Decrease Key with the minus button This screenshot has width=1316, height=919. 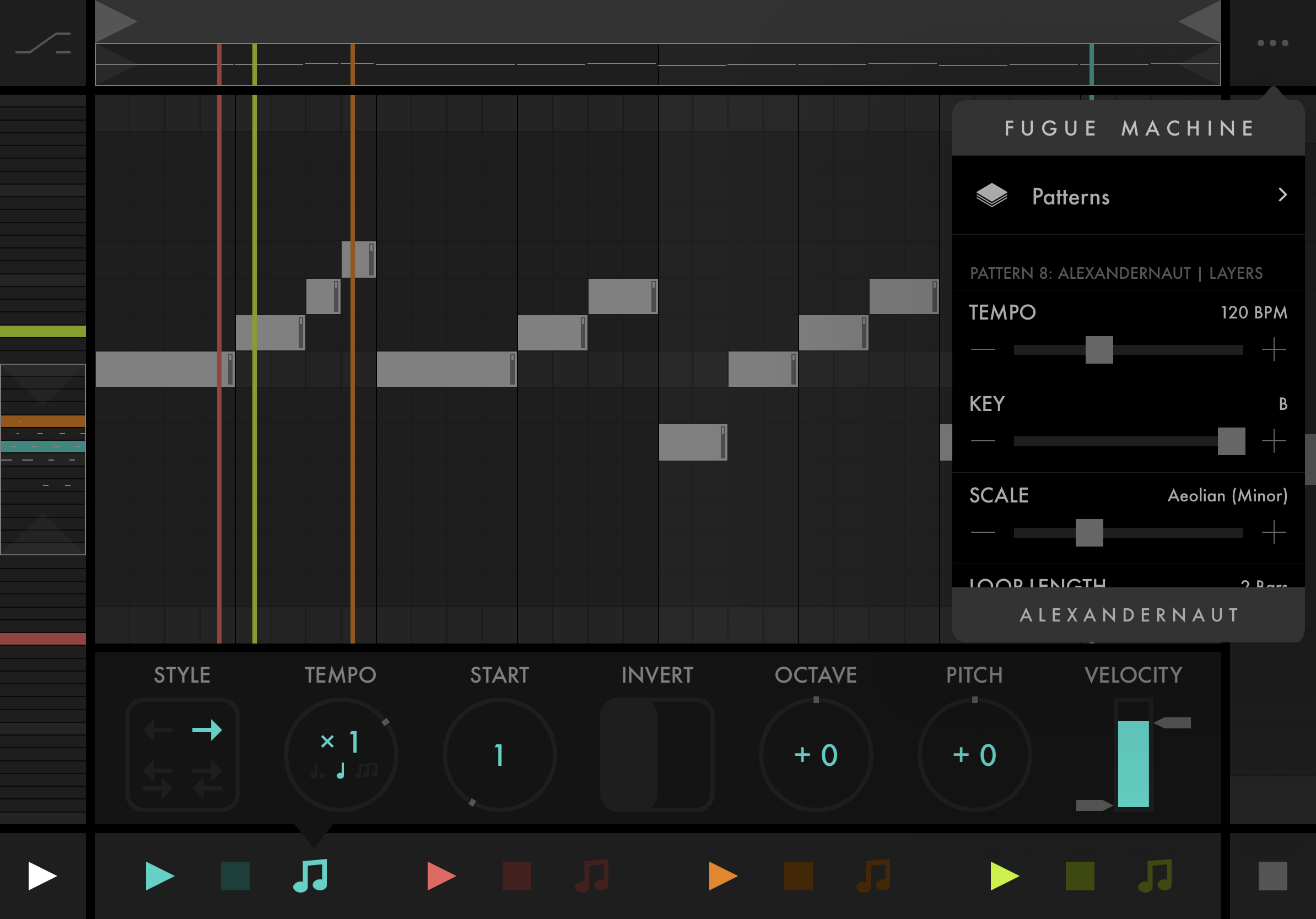(983, 441)
